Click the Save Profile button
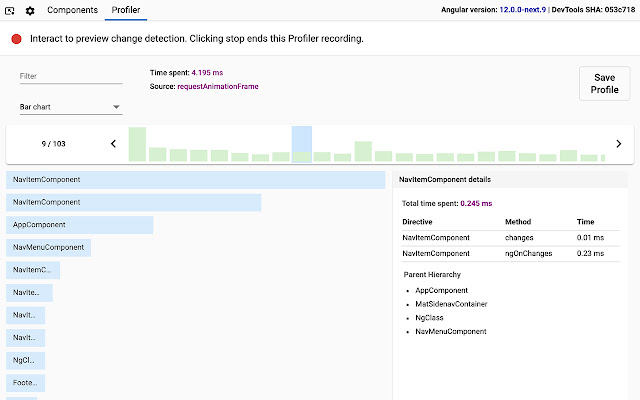 604,83
